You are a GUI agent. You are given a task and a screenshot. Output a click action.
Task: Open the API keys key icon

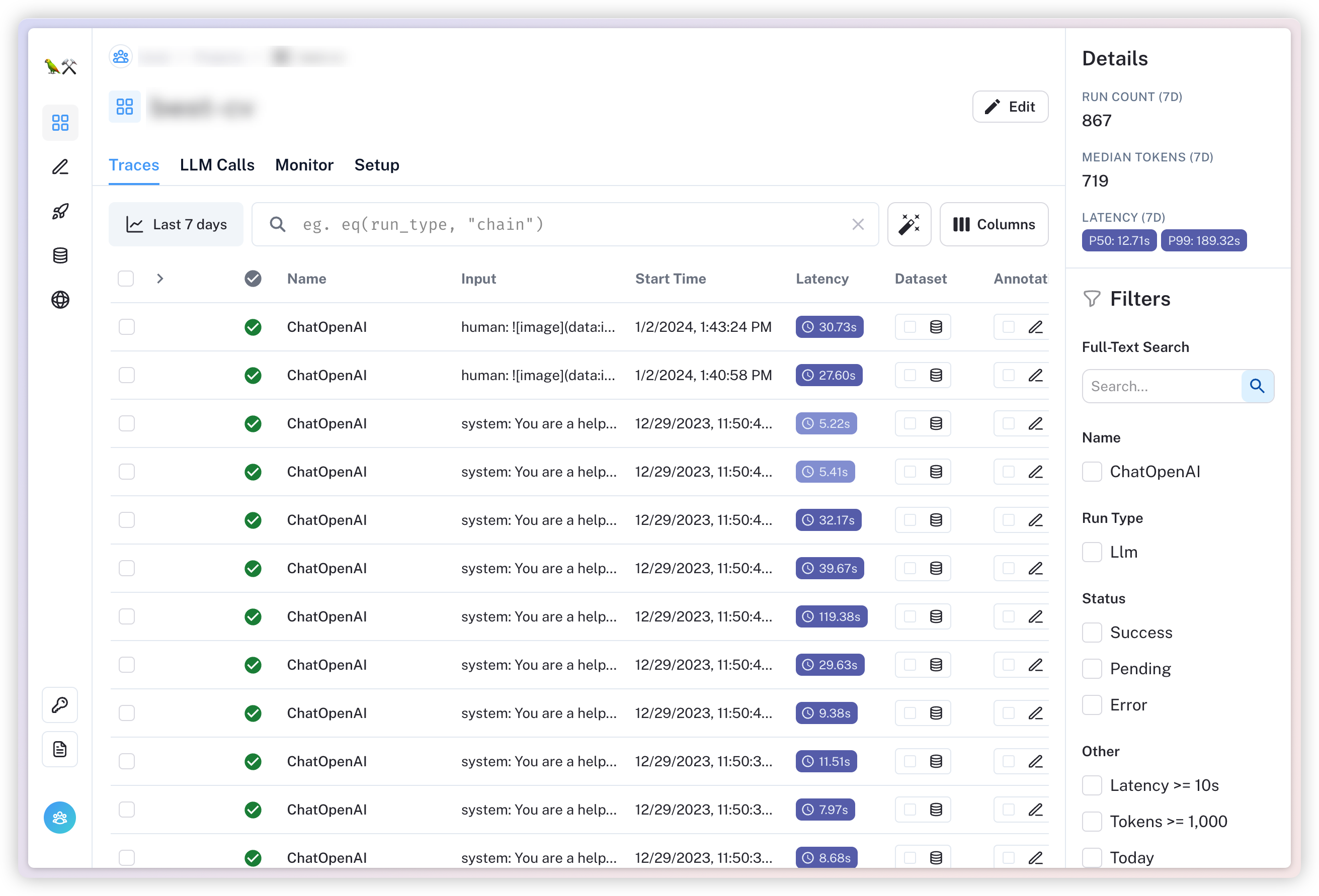tap(60, 705)
